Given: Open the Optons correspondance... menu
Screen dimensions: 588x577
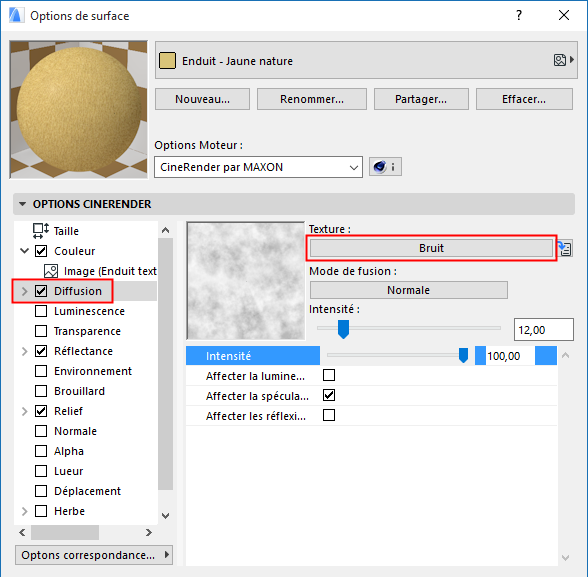Looking at the screenshot, I should [94, 555].
